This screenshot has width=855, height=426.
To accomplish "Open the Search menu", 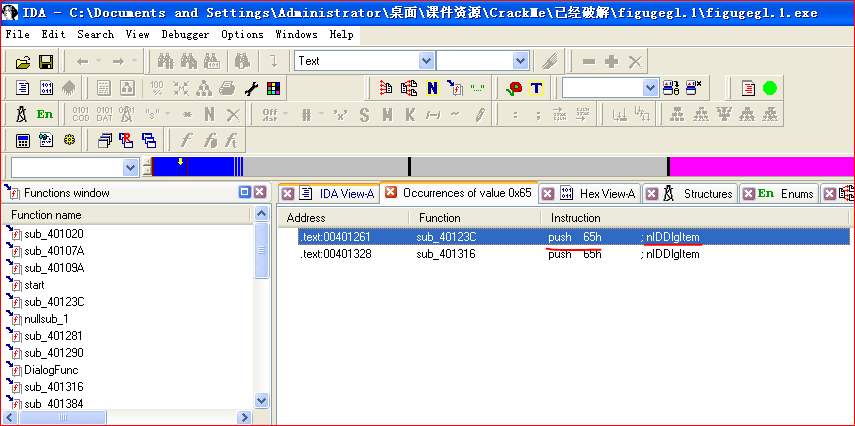I will [x=95, y=34].
